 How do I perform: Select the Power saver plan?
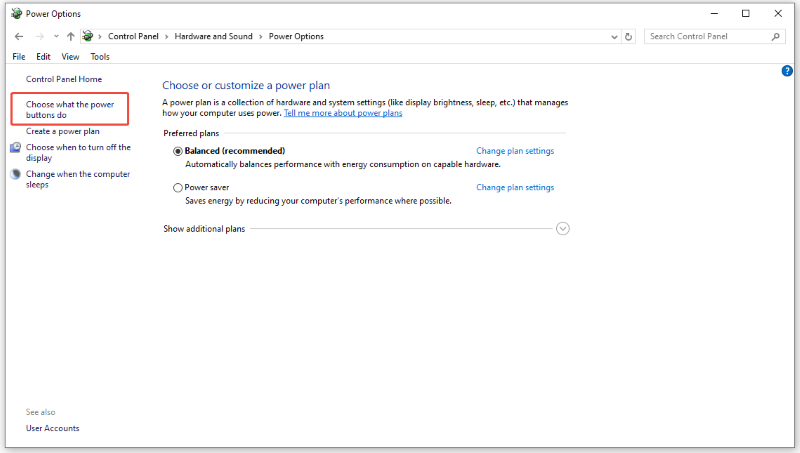pos(178,187)
